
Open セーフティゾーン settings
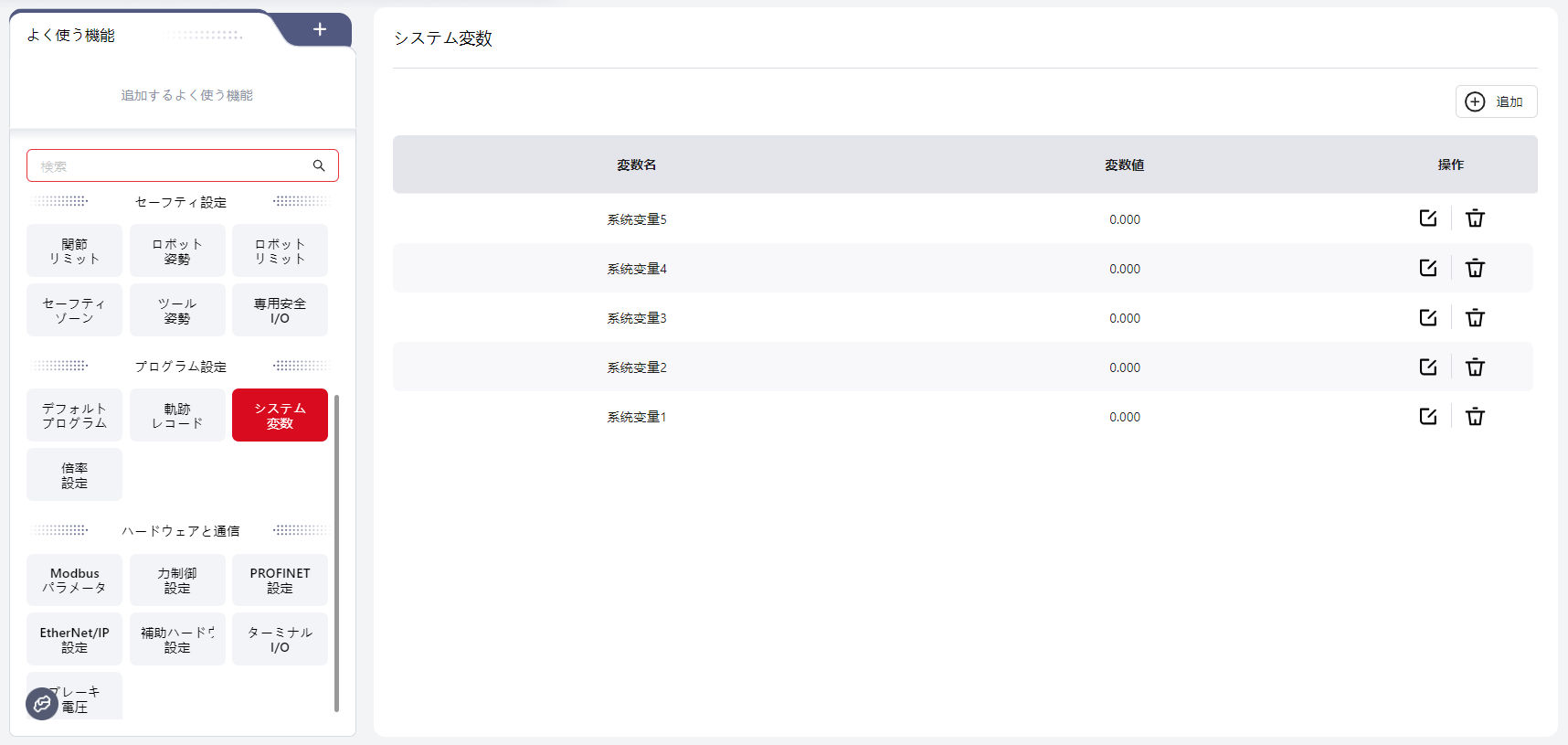click(x=74, y=310)
